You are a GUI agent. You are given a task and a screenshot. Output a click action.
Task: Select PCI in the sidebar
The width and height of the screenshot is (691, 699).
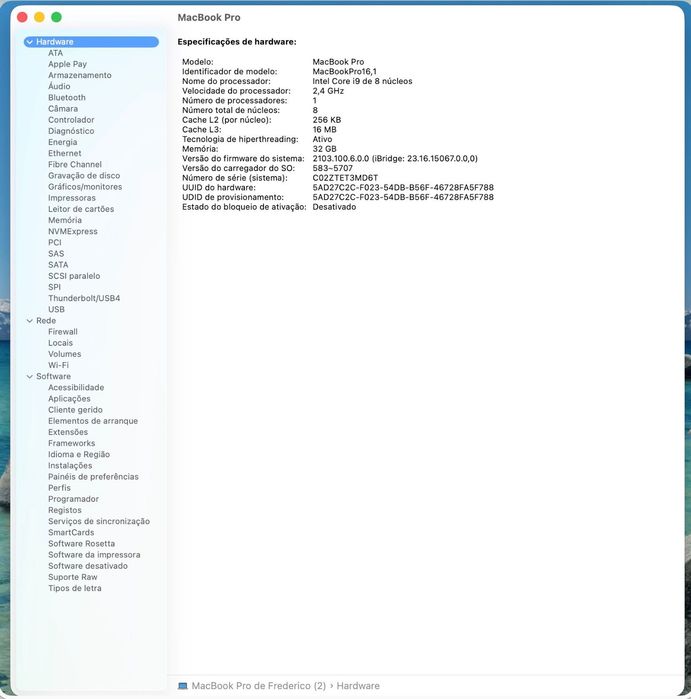tap(55, 243)
